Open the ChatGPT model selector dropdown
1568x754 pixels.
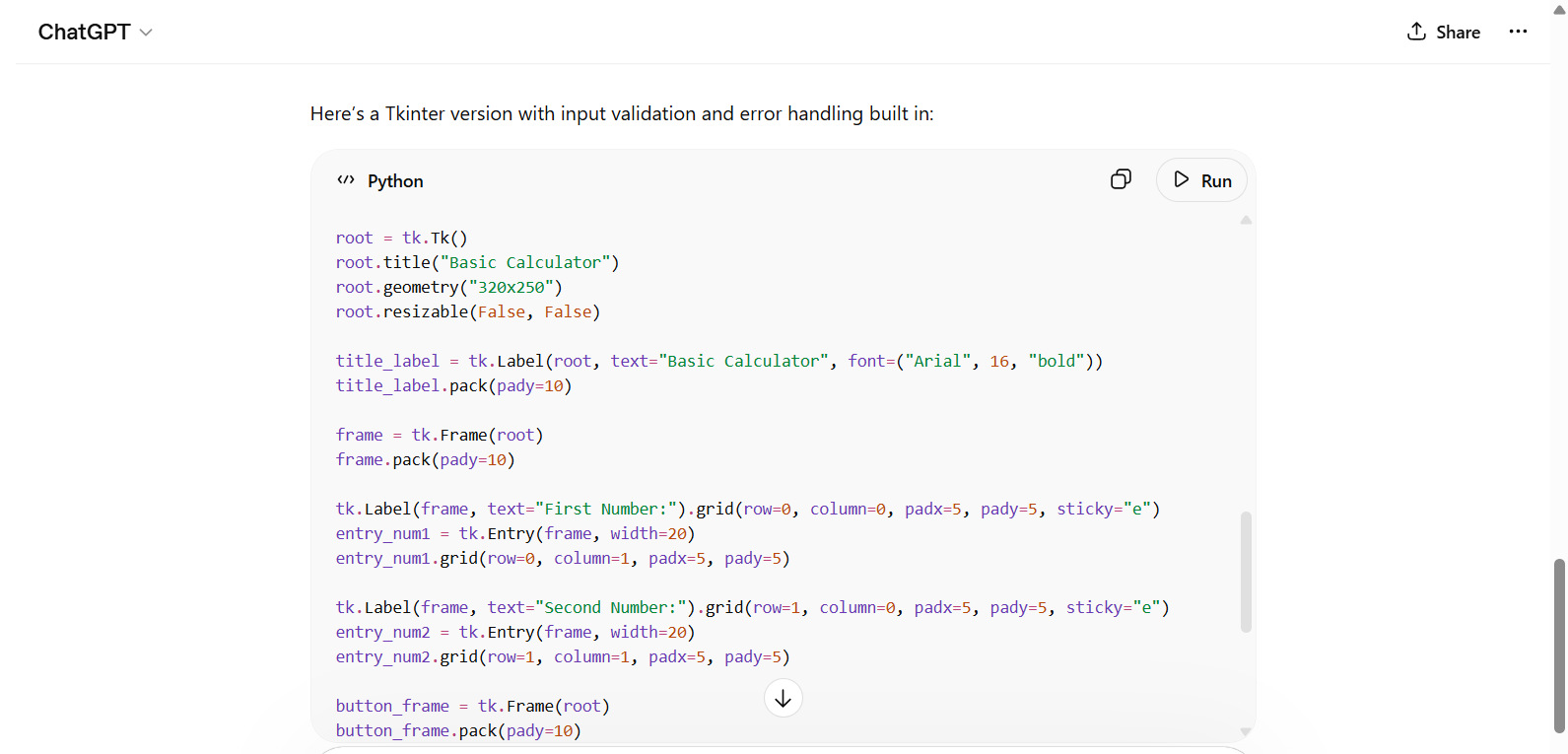coord(95,32)
